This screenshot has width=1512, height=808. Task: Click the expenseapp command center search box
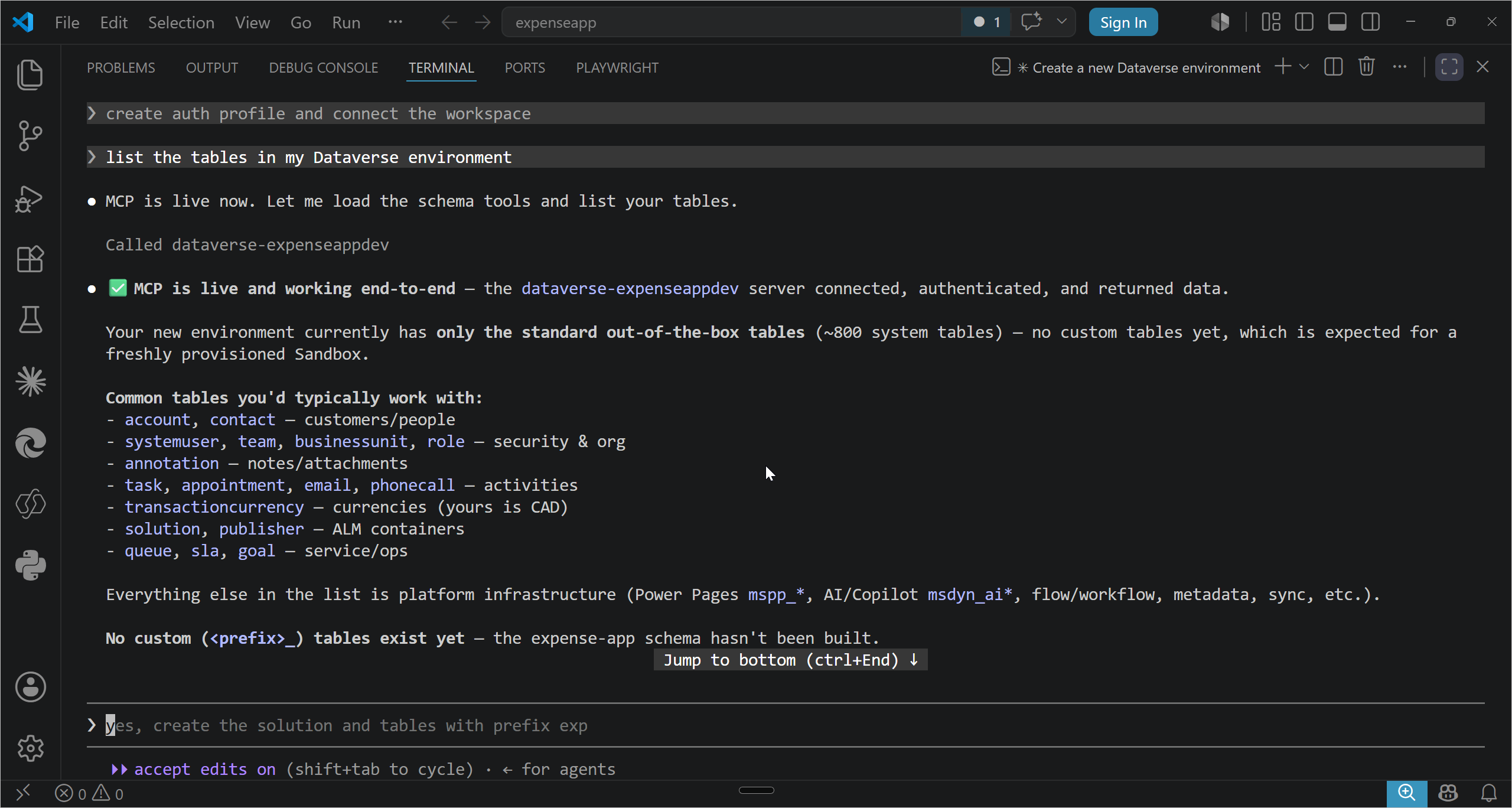click(x=731, y=22)
